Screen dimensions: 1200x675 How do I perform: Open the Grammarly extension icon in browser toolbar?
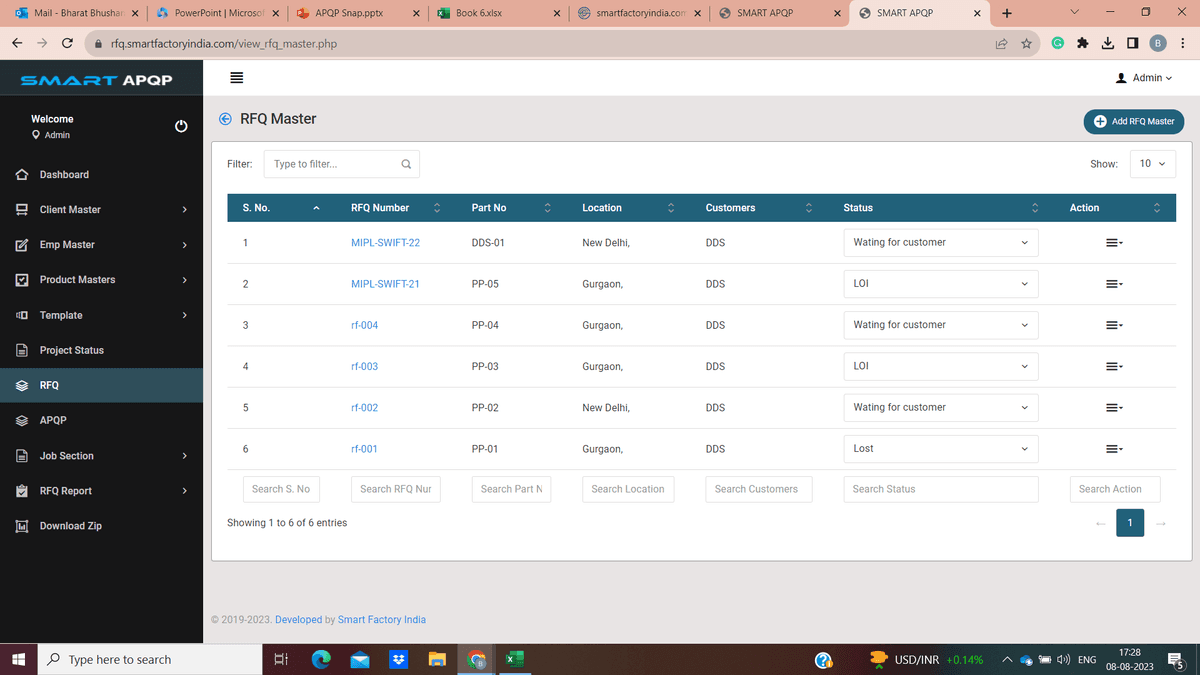coord(1058,44)
